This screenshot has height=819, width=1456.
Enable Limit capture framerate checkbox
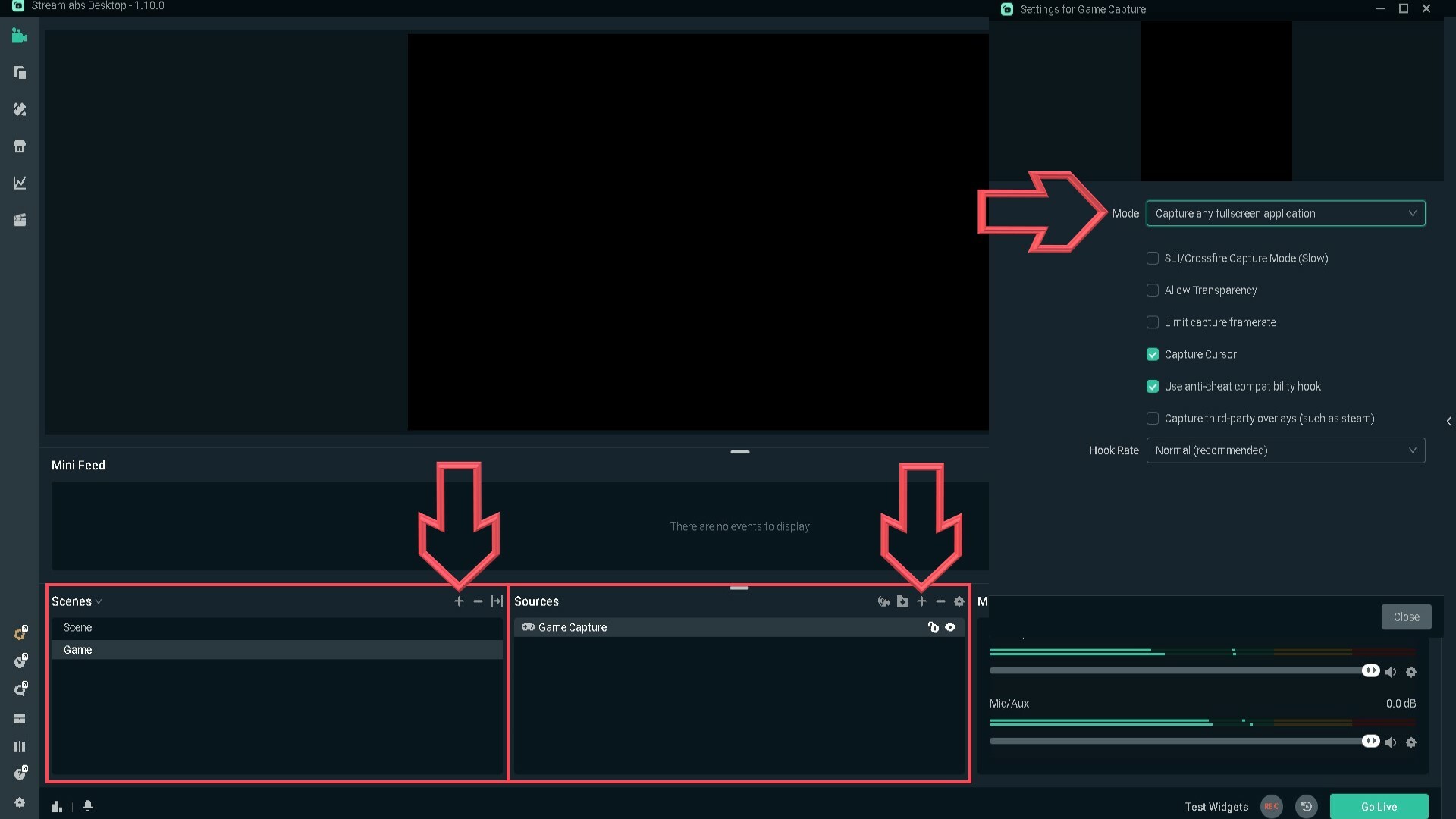pyautogui.click(x=1153, y=322)
